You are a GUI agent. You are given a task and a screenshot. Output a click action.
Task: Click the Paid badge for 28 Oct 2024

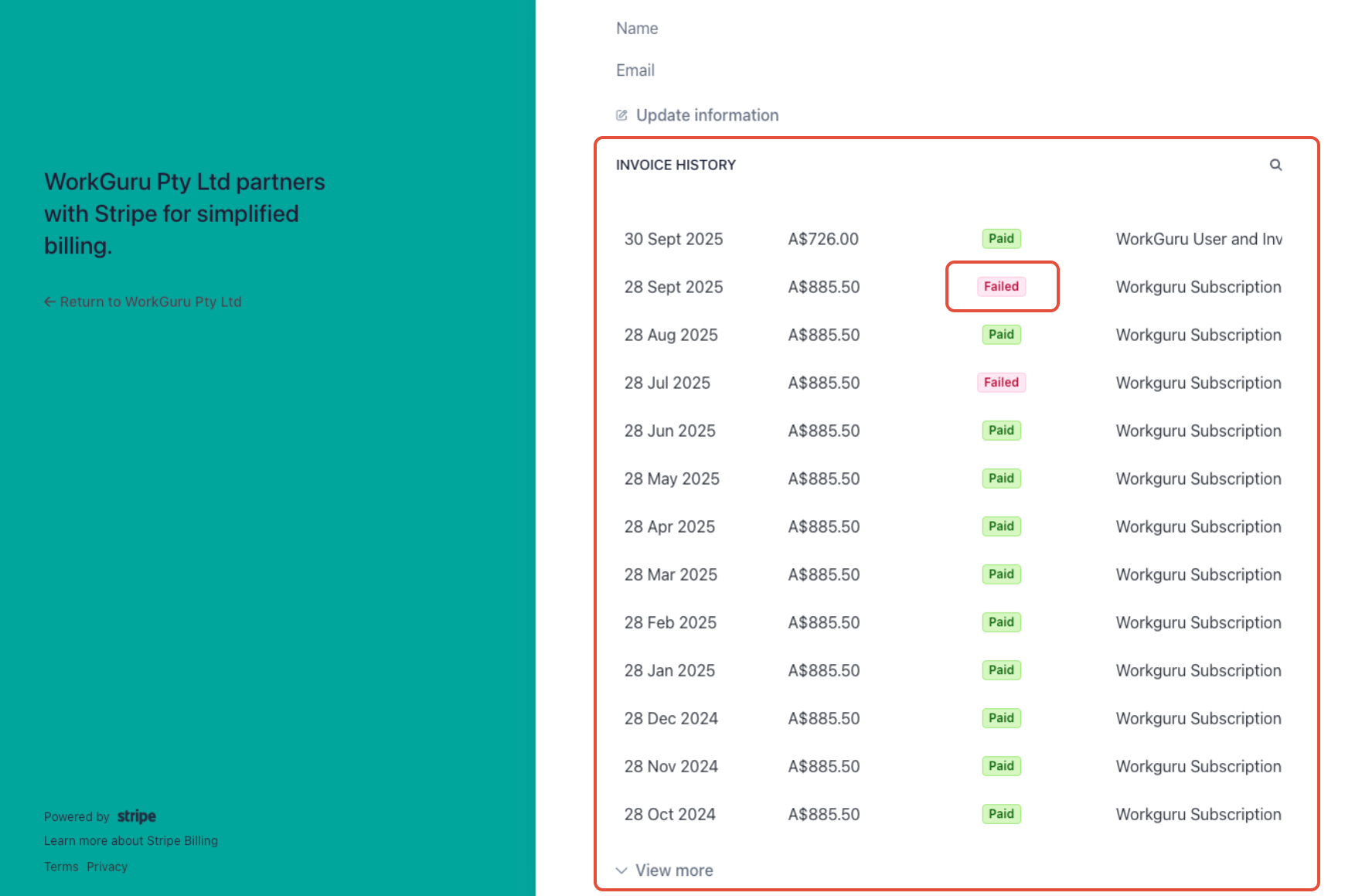pyautogui.click(x=1001, y=814)
